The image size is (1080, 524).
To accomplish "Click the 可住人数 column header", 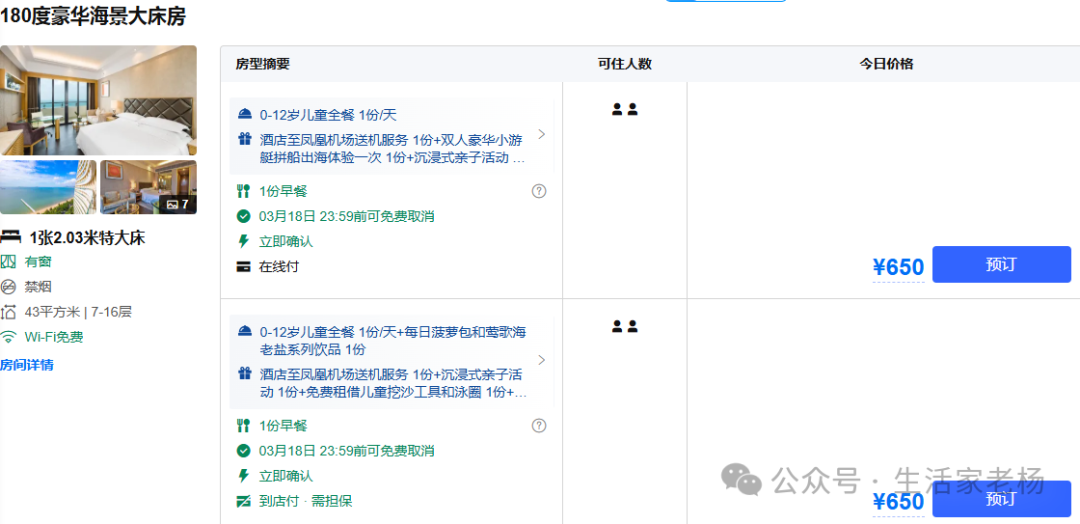I will click(625, 64).
